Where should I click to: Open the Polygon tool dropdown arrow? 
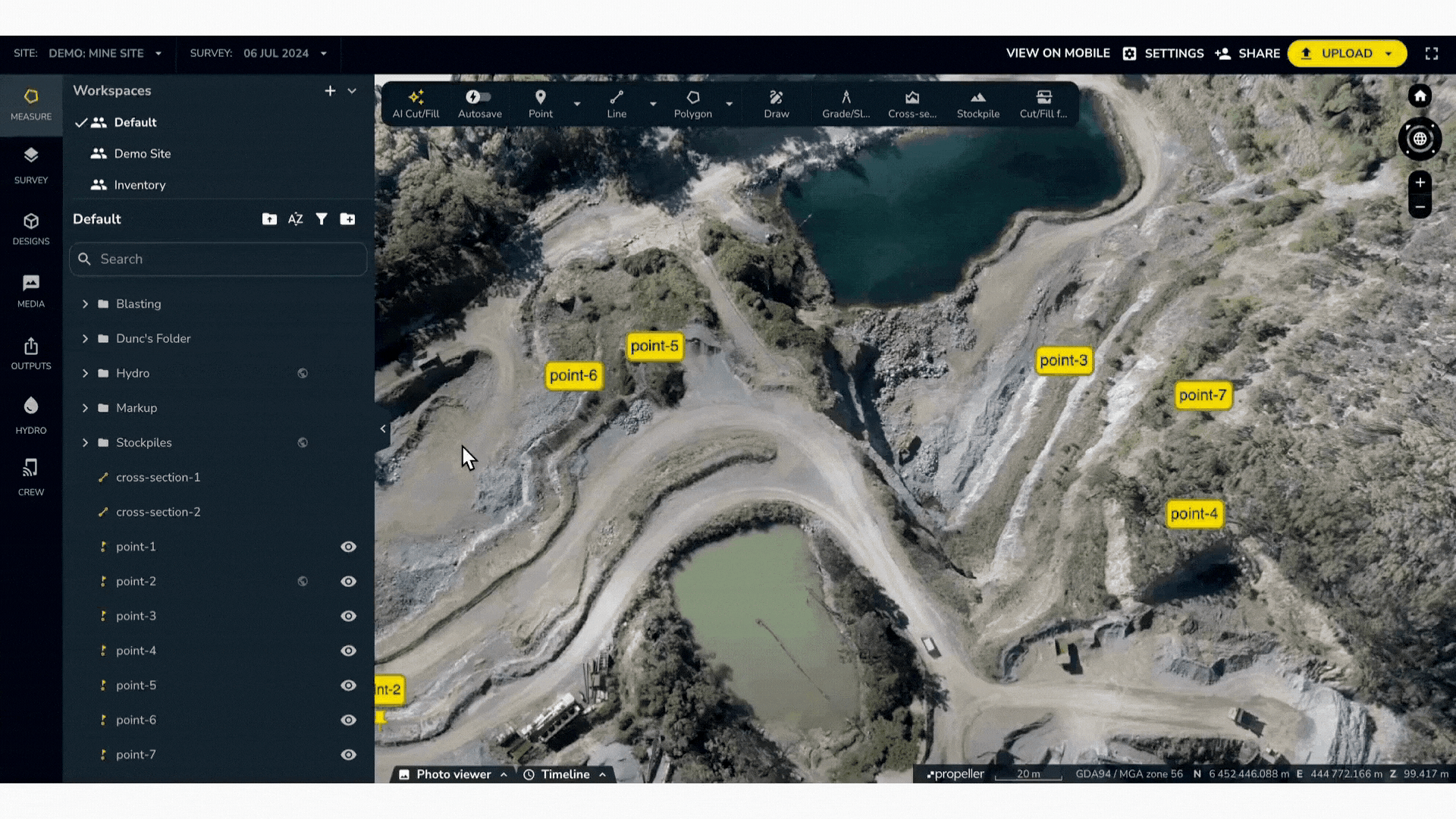tap(729, 104)
